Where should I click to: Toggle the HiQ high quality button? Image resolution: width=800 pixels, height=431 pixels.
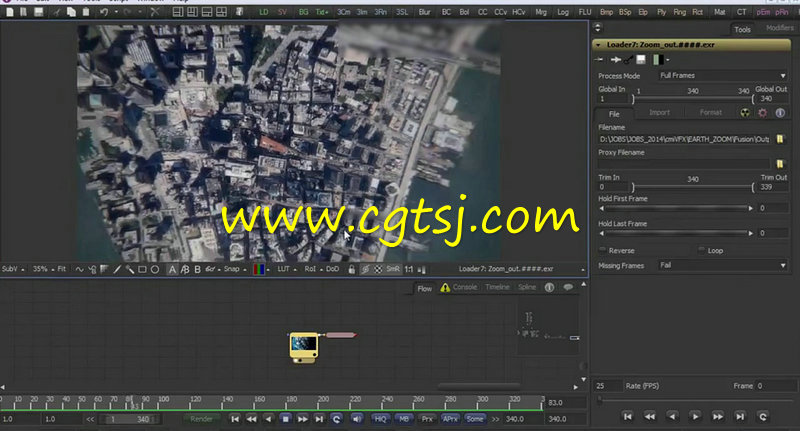click(380, 419)
